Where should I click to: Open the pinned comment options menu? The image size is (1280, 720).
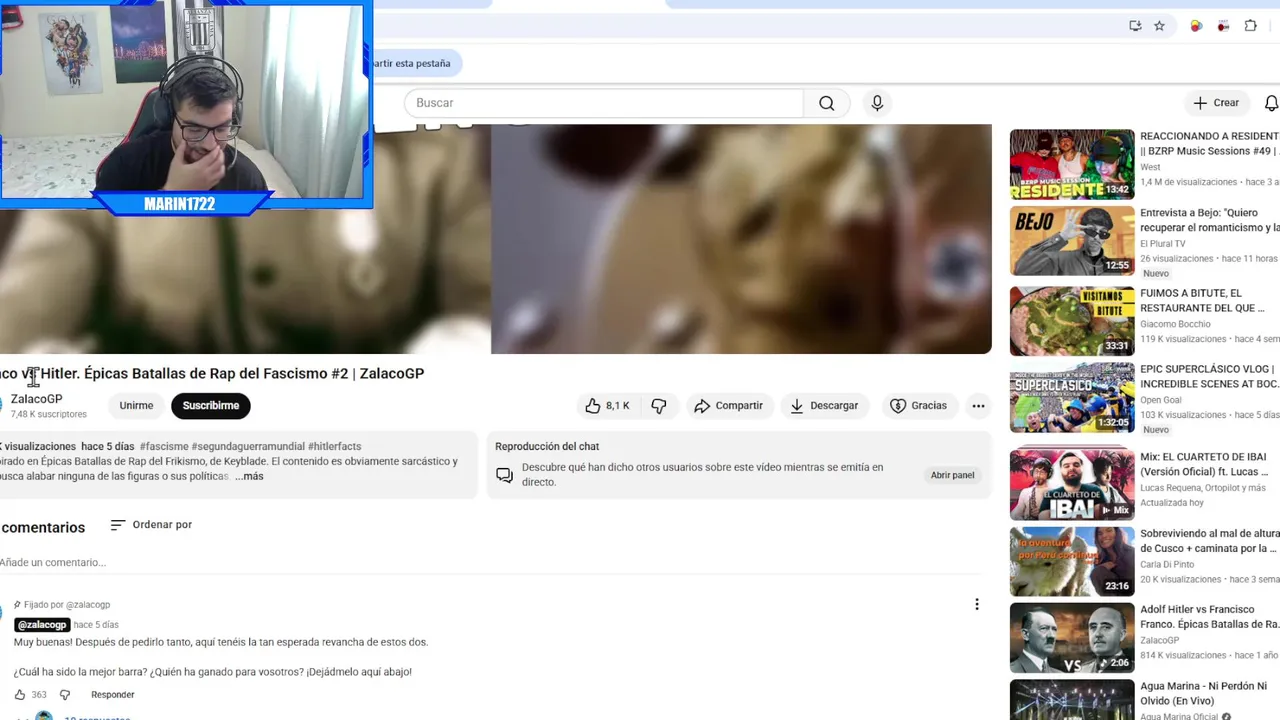[x=977, y=604]
